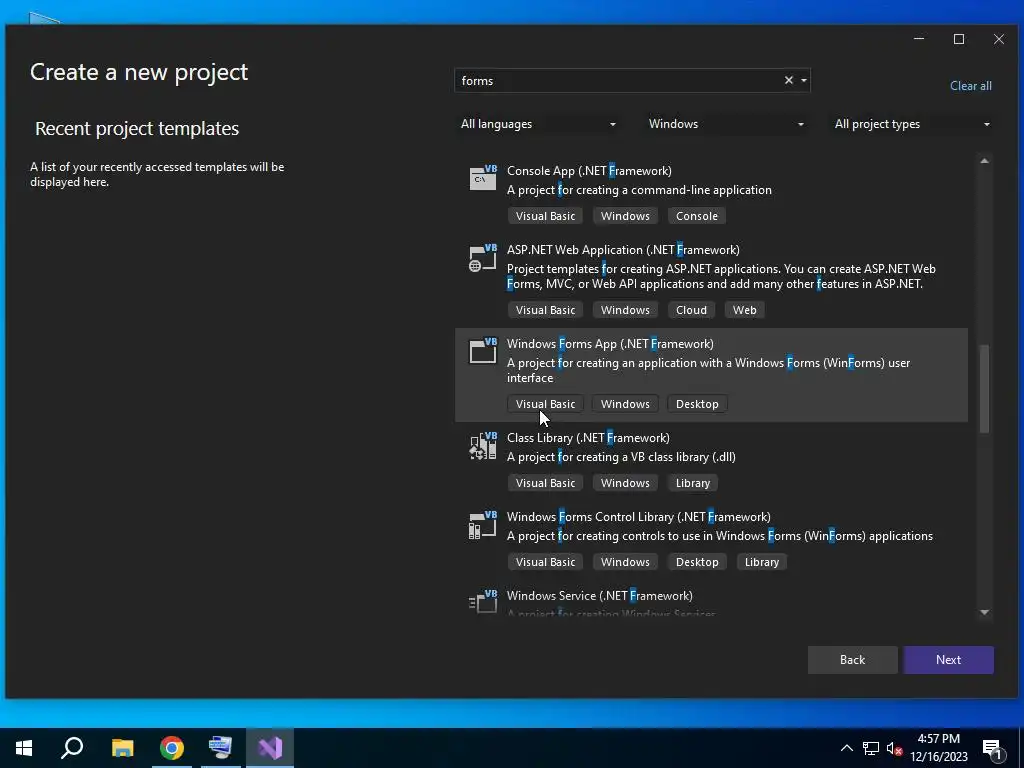Click the Console App VB template icon
1024x768 pixels.
pyautogui.click(x=483, y=178)
